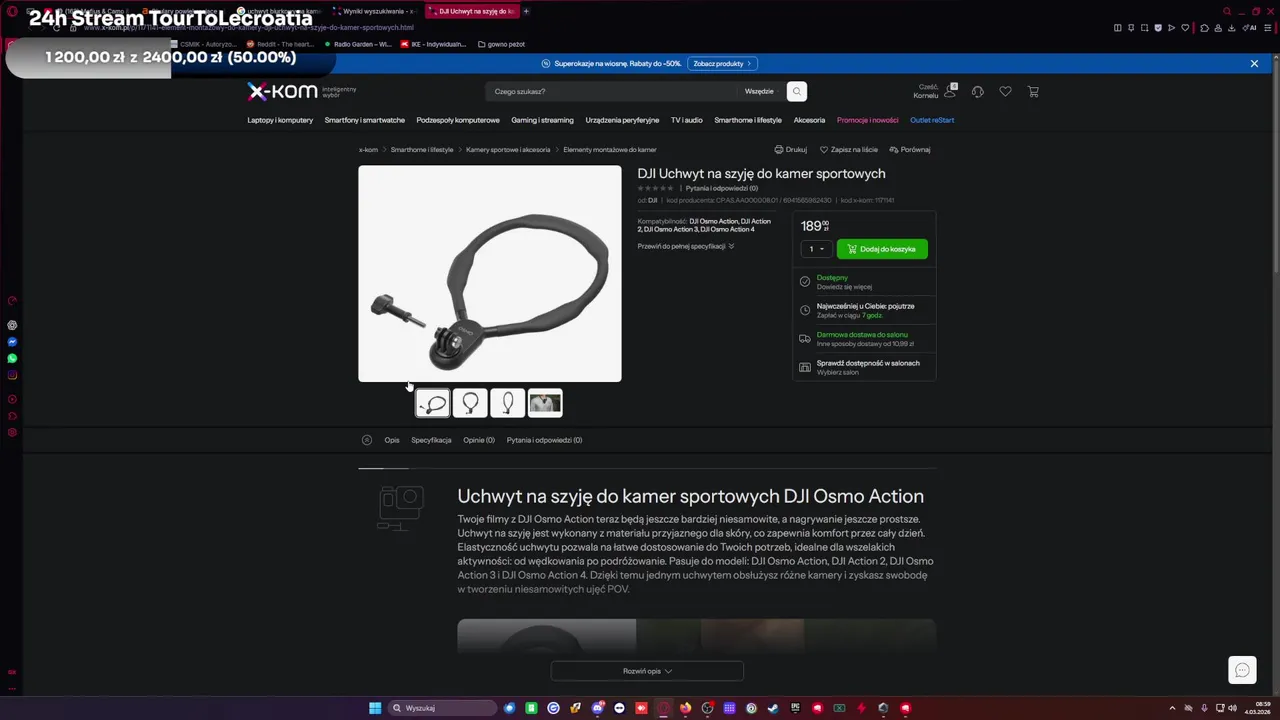Open TV i audio menu
The image size is (1280, 720).
coord(686,120)
